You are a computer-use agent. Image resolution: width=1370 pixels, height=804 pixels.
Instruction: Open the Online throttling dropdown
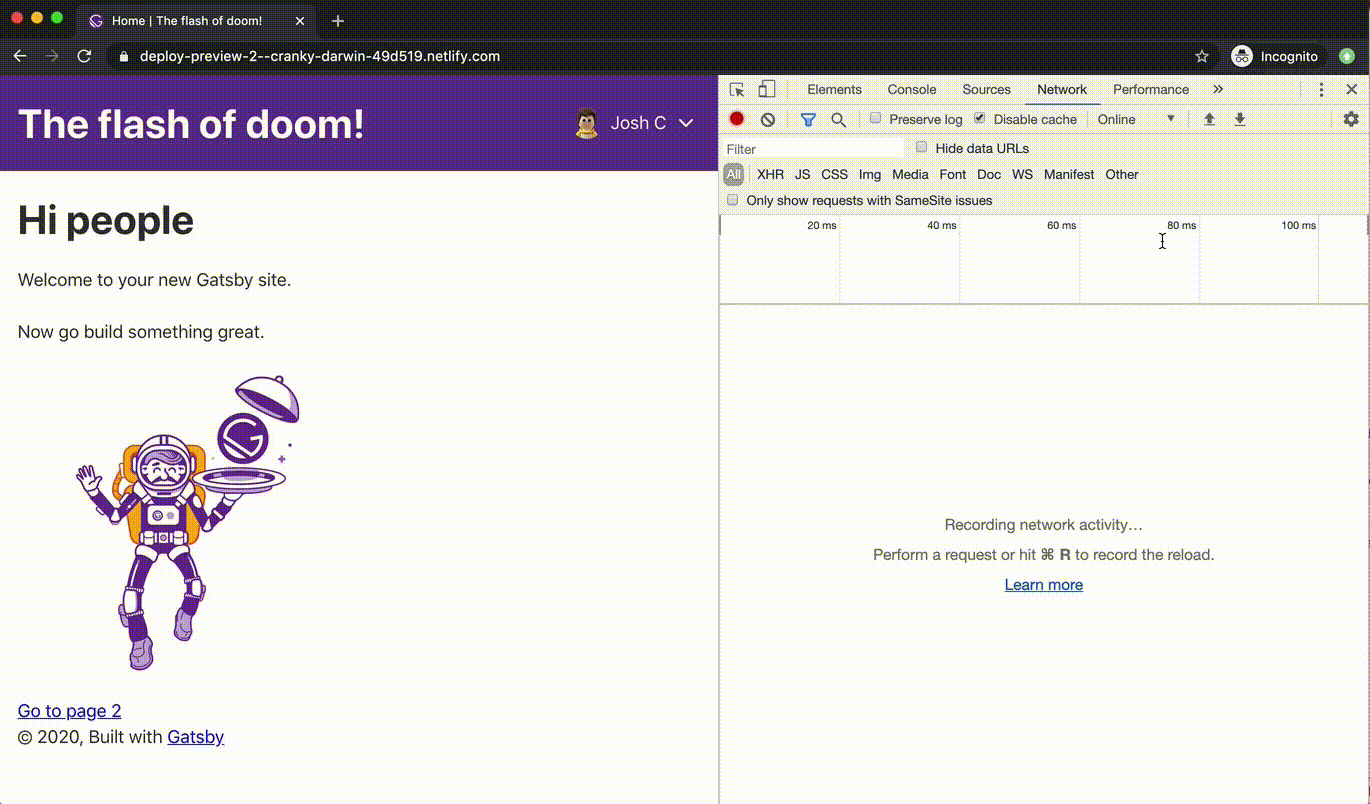pyautogui.click(x=1136, y=119)
